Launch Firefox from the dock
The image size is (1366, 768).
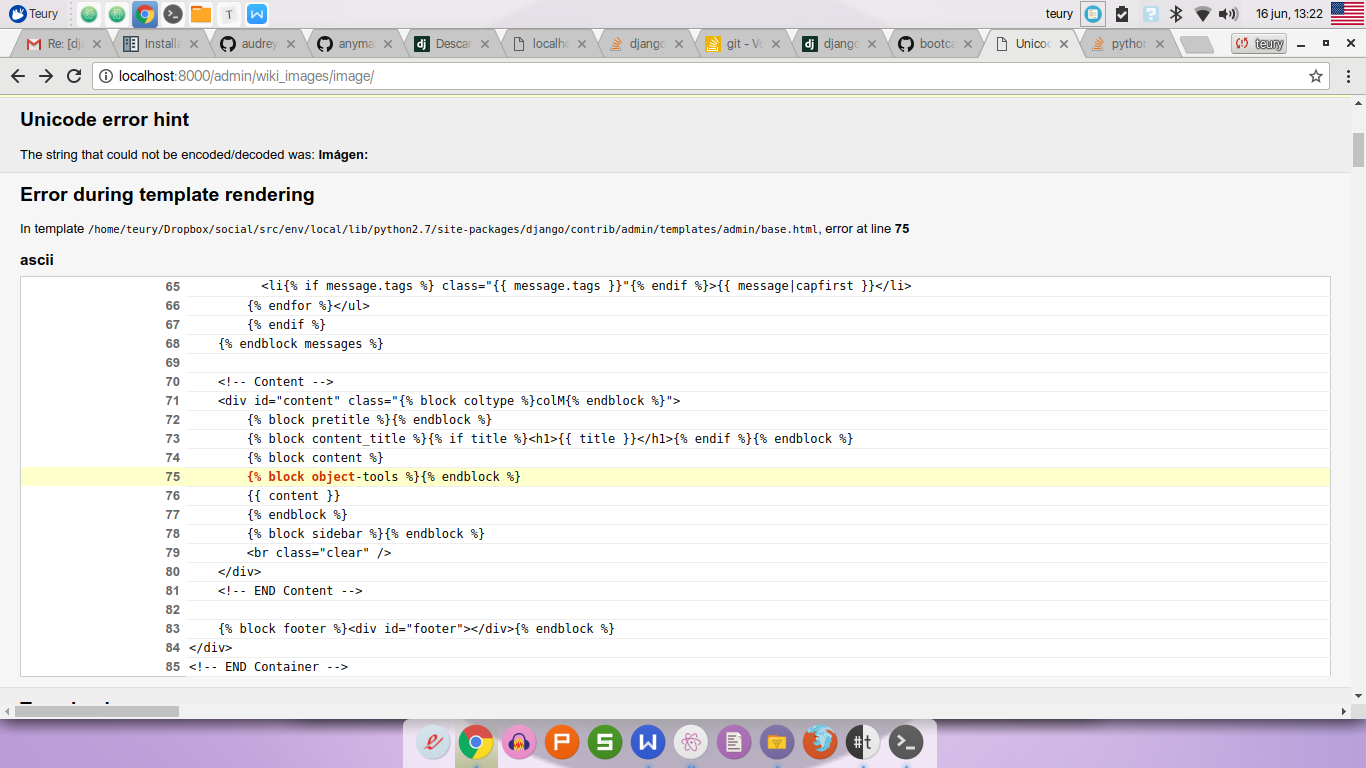pos(818,743)
